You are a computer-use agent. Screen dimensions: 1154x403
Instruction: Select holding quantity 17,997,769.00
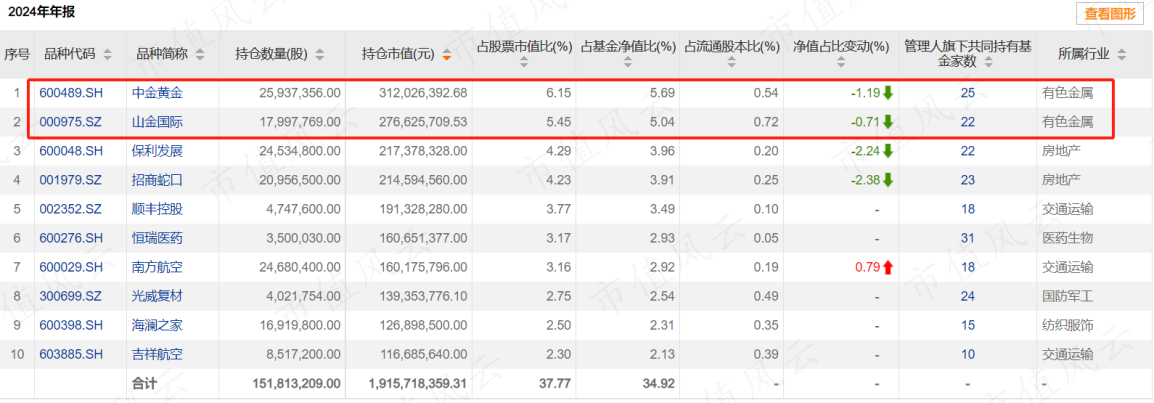click(300, 122)
